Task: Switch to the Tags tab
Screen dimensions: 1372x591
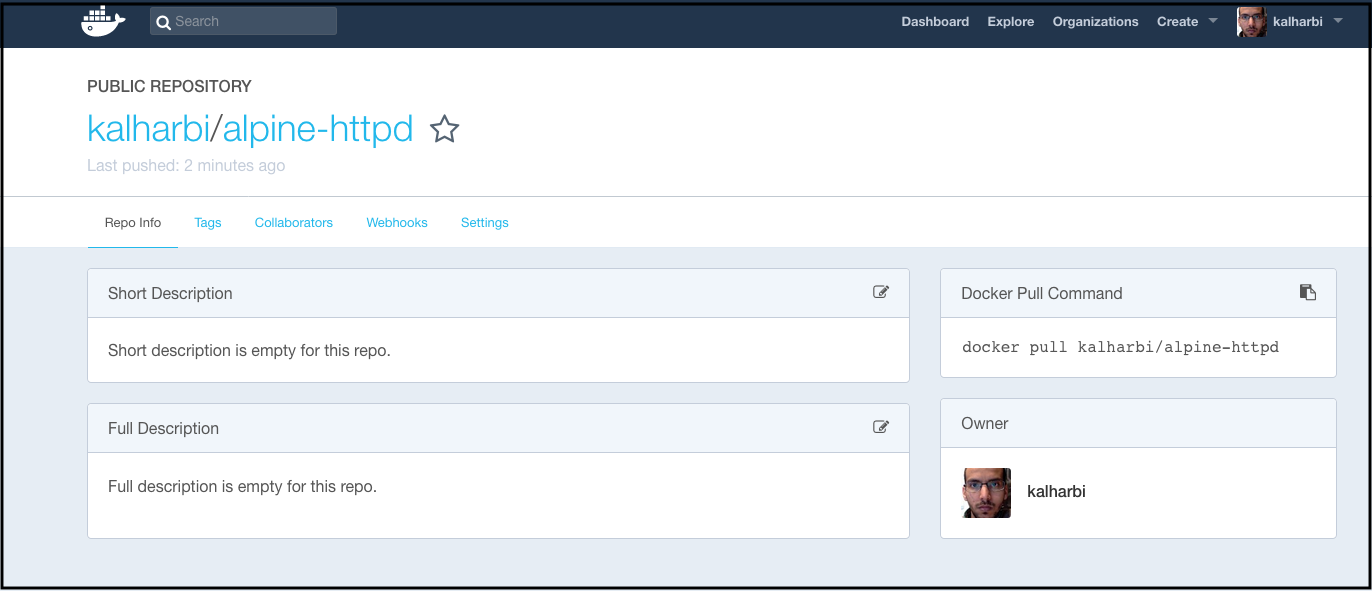Action: [x=208, y=223]
